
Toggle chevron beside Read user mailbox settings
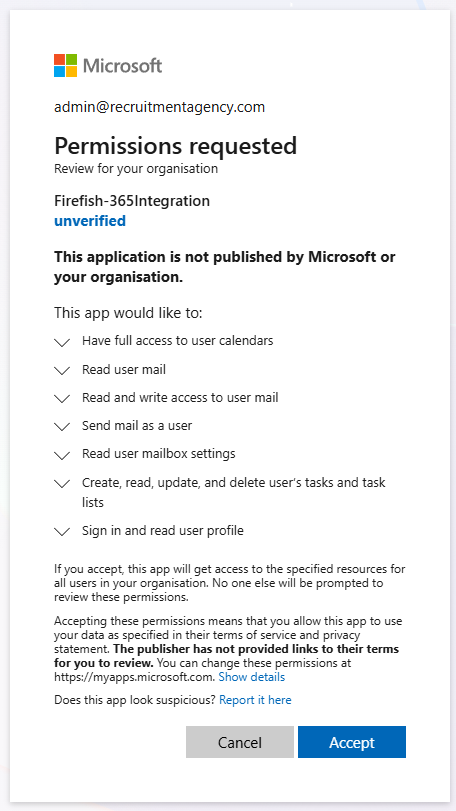pos(62,455)
